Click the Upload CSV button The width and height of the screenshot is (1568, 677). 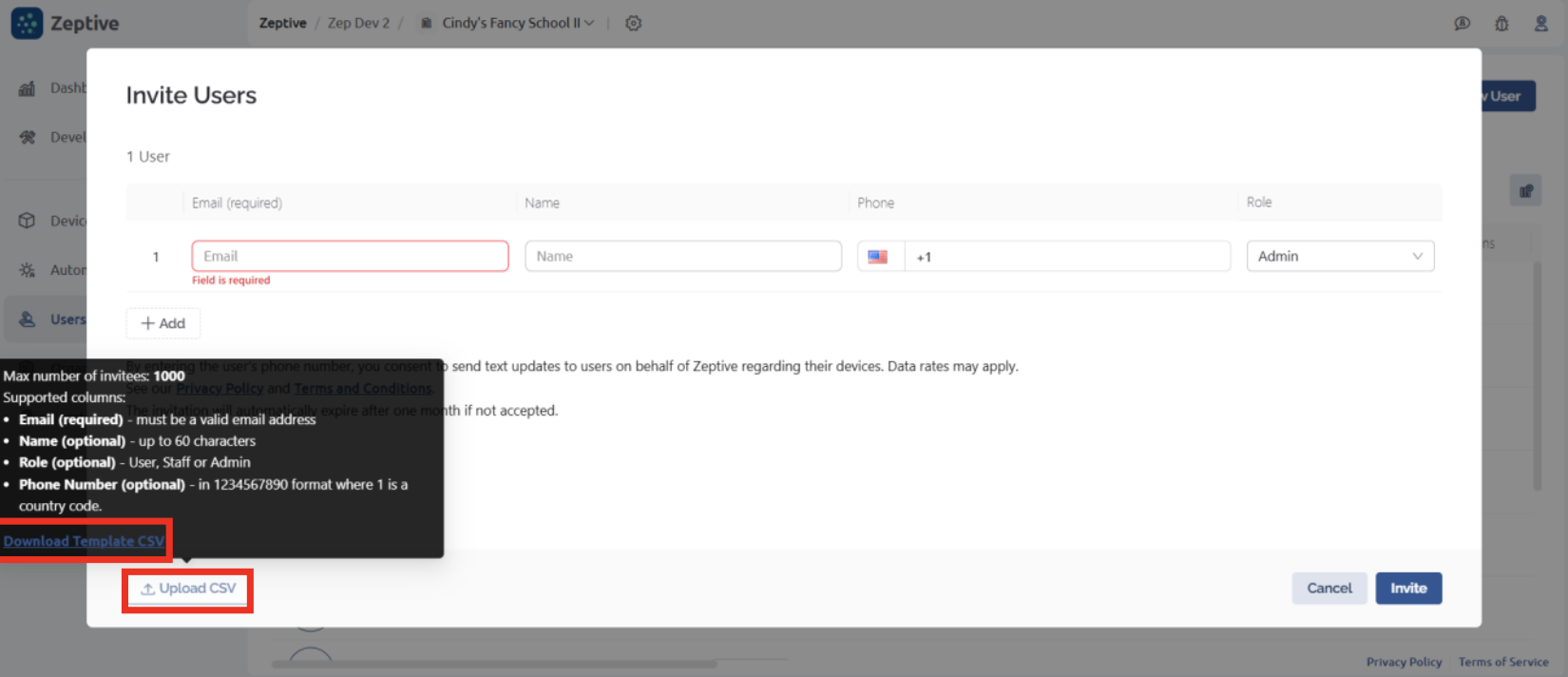point(188,589)
